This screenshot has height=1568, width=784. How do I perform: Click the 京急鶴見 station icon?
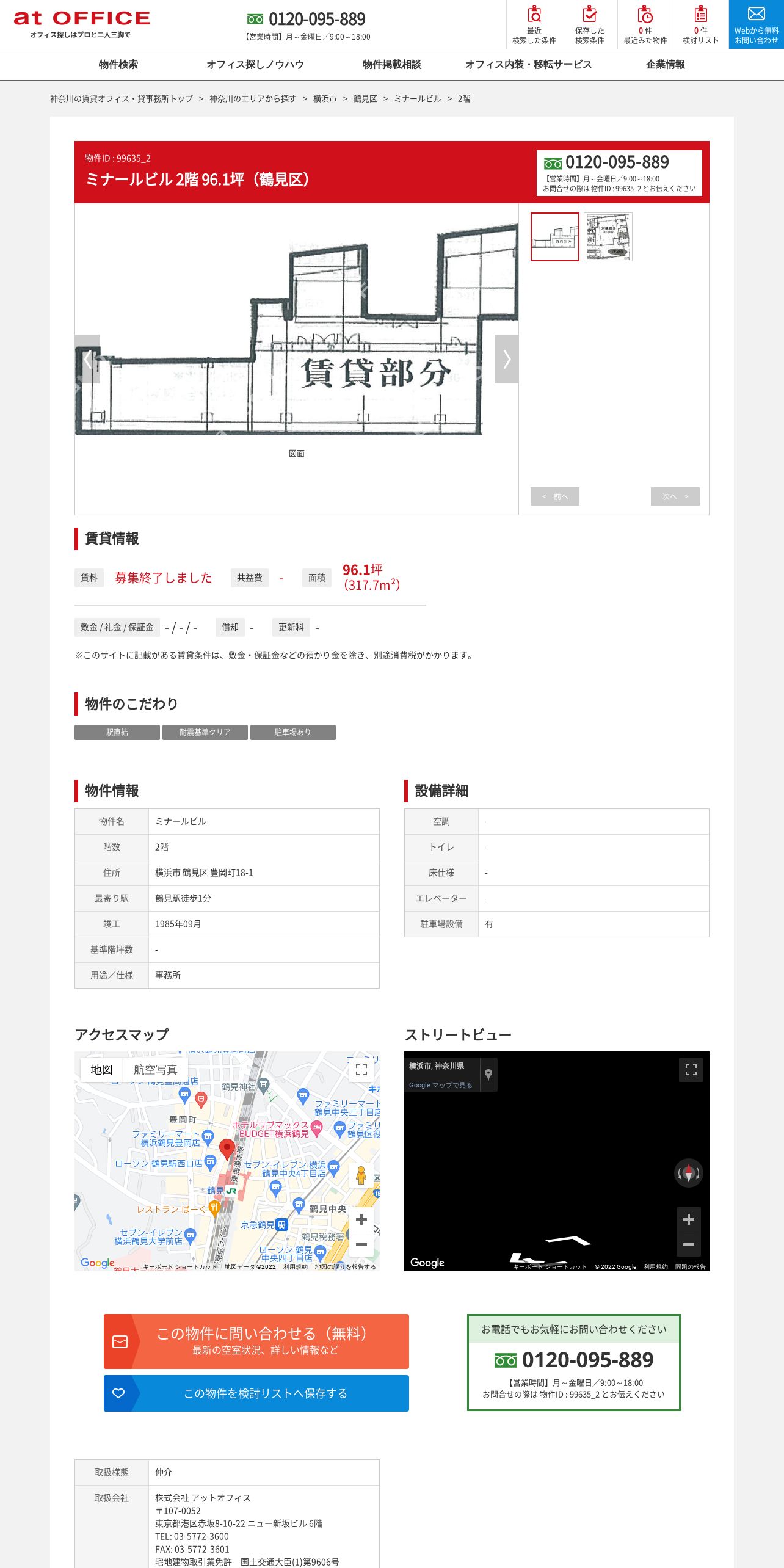coord(281,1224)
